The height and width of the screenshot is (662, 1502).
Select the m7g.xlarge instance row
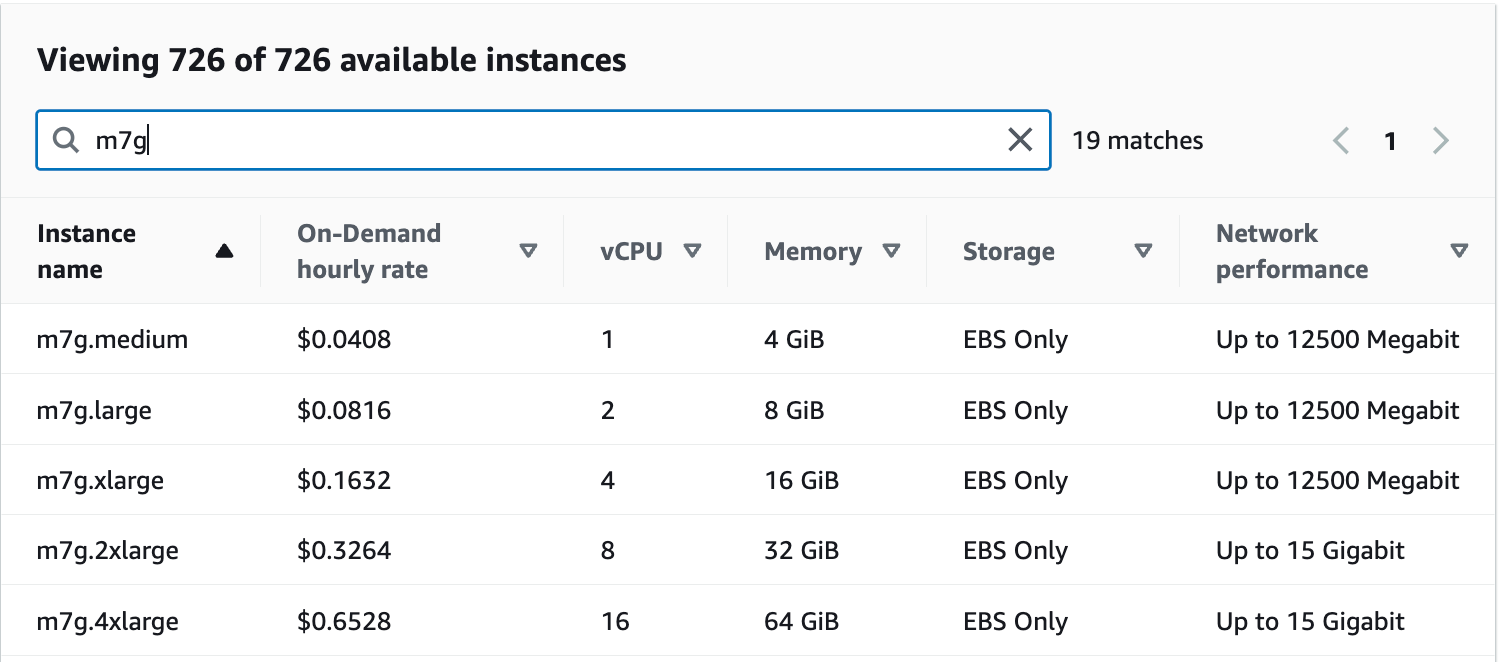(x=751, y=480)
